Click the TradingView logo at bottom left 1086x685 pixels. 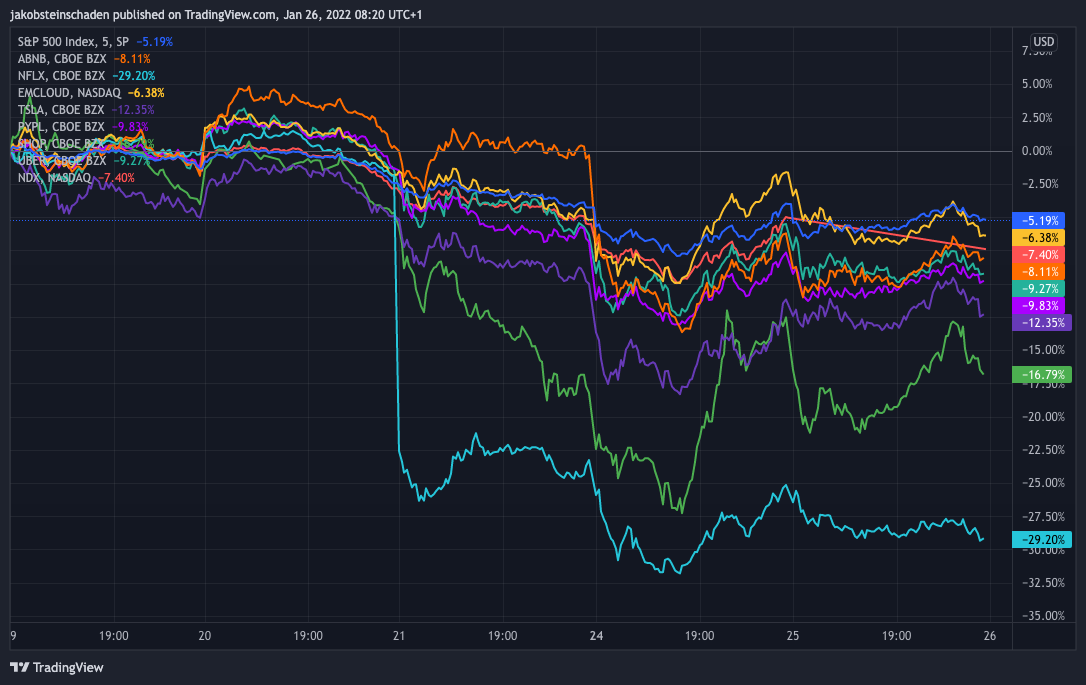pyautogui.click(x=57, y=667)
